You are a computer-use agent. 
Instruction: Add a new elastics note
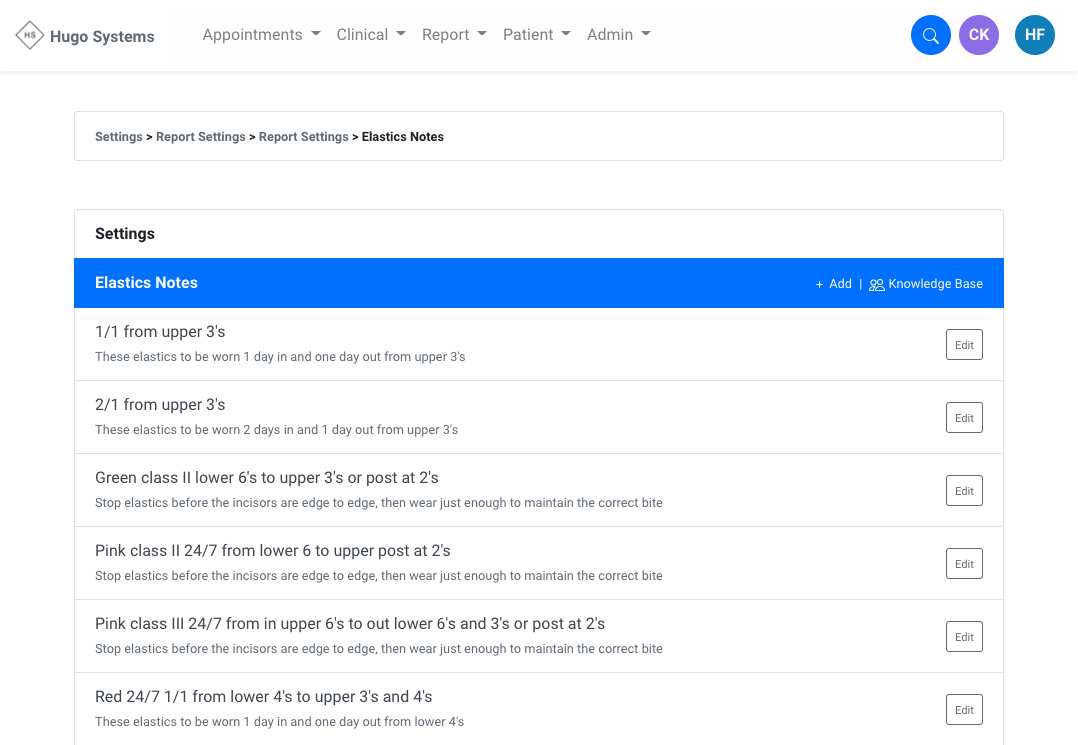pos(834,284)
